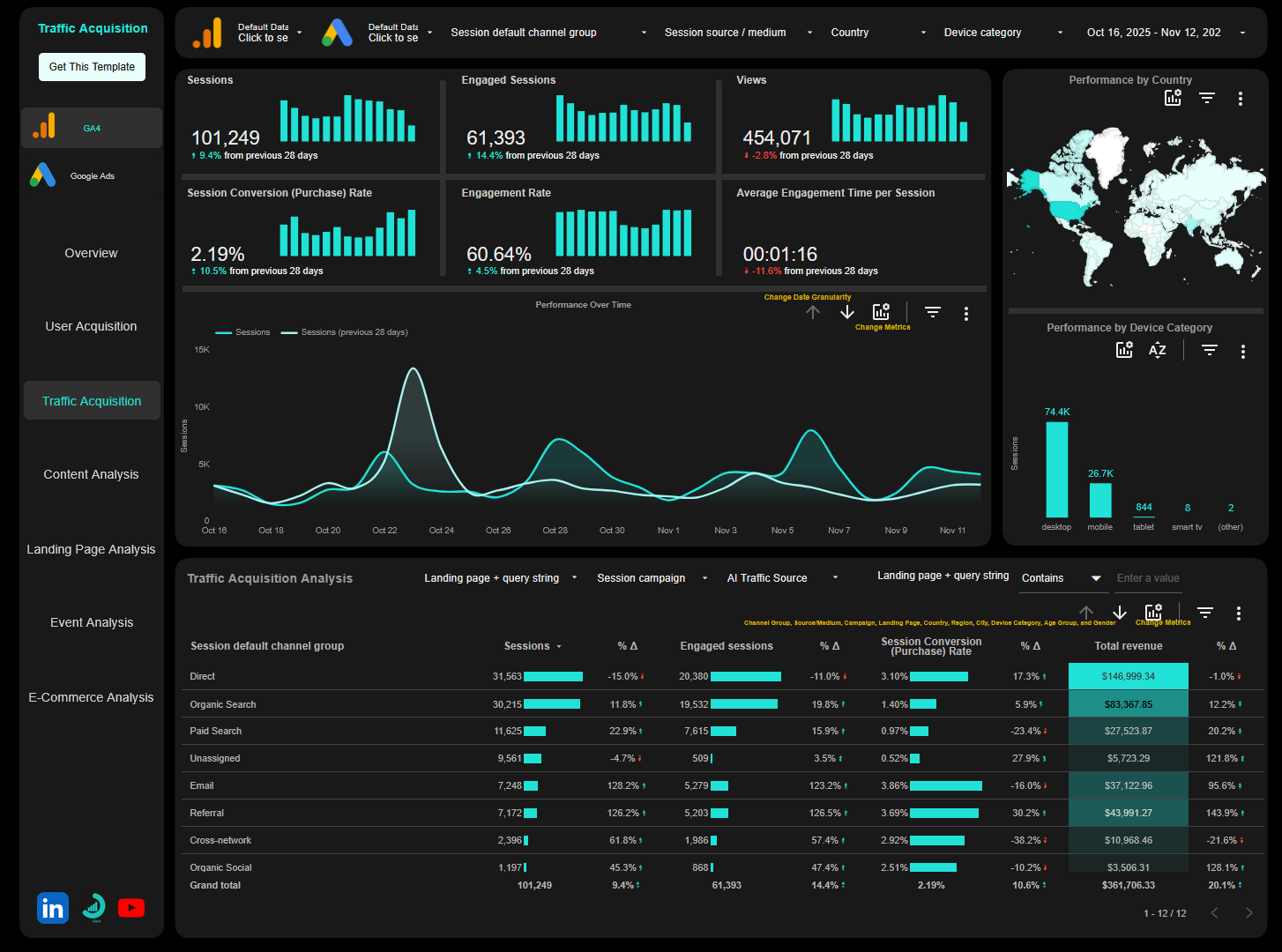The width and height of the screenshot is (1282, 952).
Task: Click Session default channel group column header
Action: tap(267, 646)
